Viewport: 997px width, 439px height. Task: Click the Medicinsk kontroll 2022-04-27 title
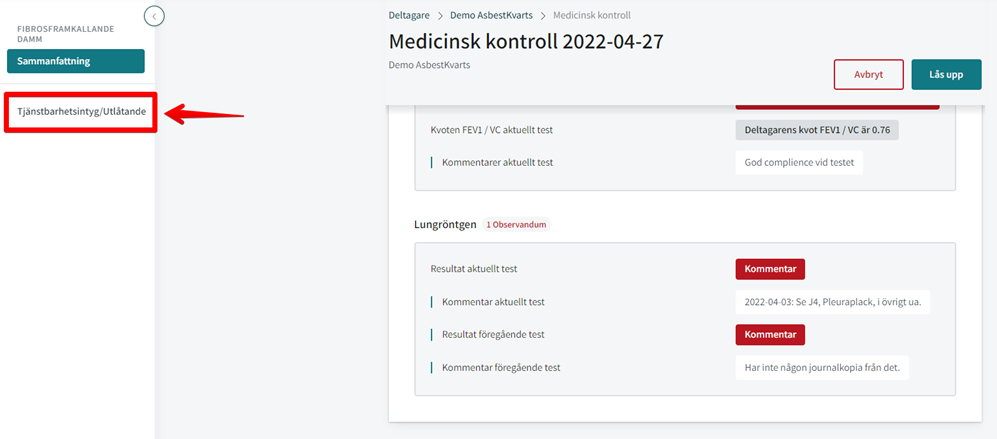526,41
